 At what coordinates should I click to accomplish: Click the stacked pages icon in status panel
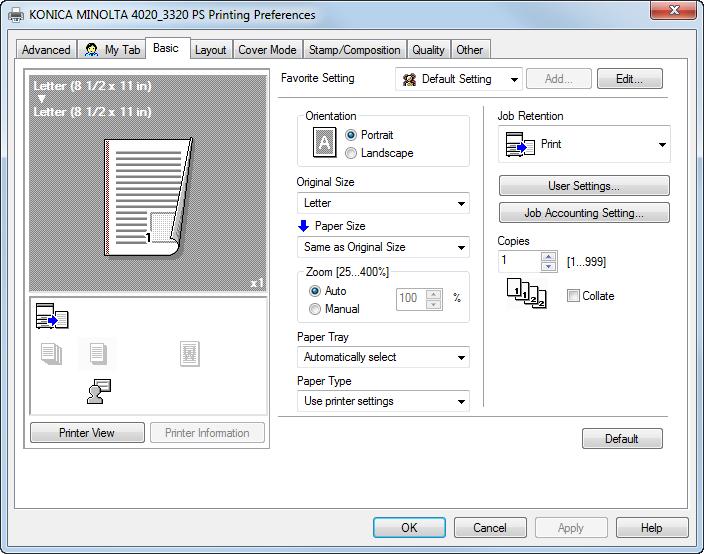click(x=51, y=354)
